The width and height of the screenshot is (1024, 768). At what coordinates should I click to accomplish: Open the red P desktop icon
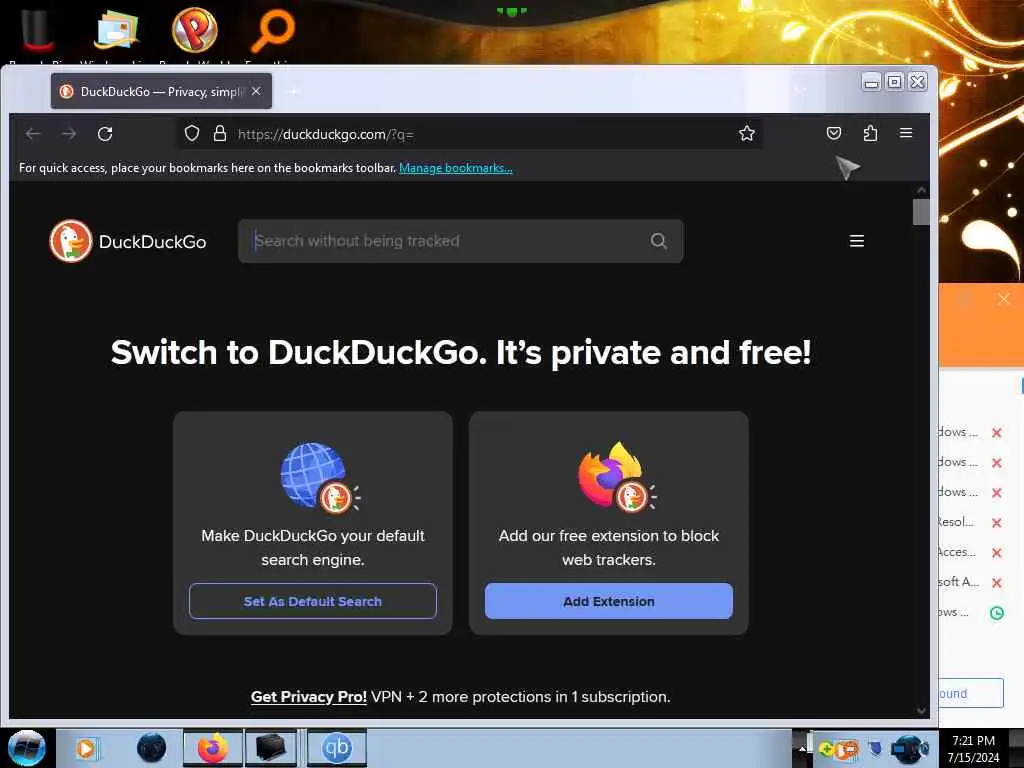tap(194, 30)
